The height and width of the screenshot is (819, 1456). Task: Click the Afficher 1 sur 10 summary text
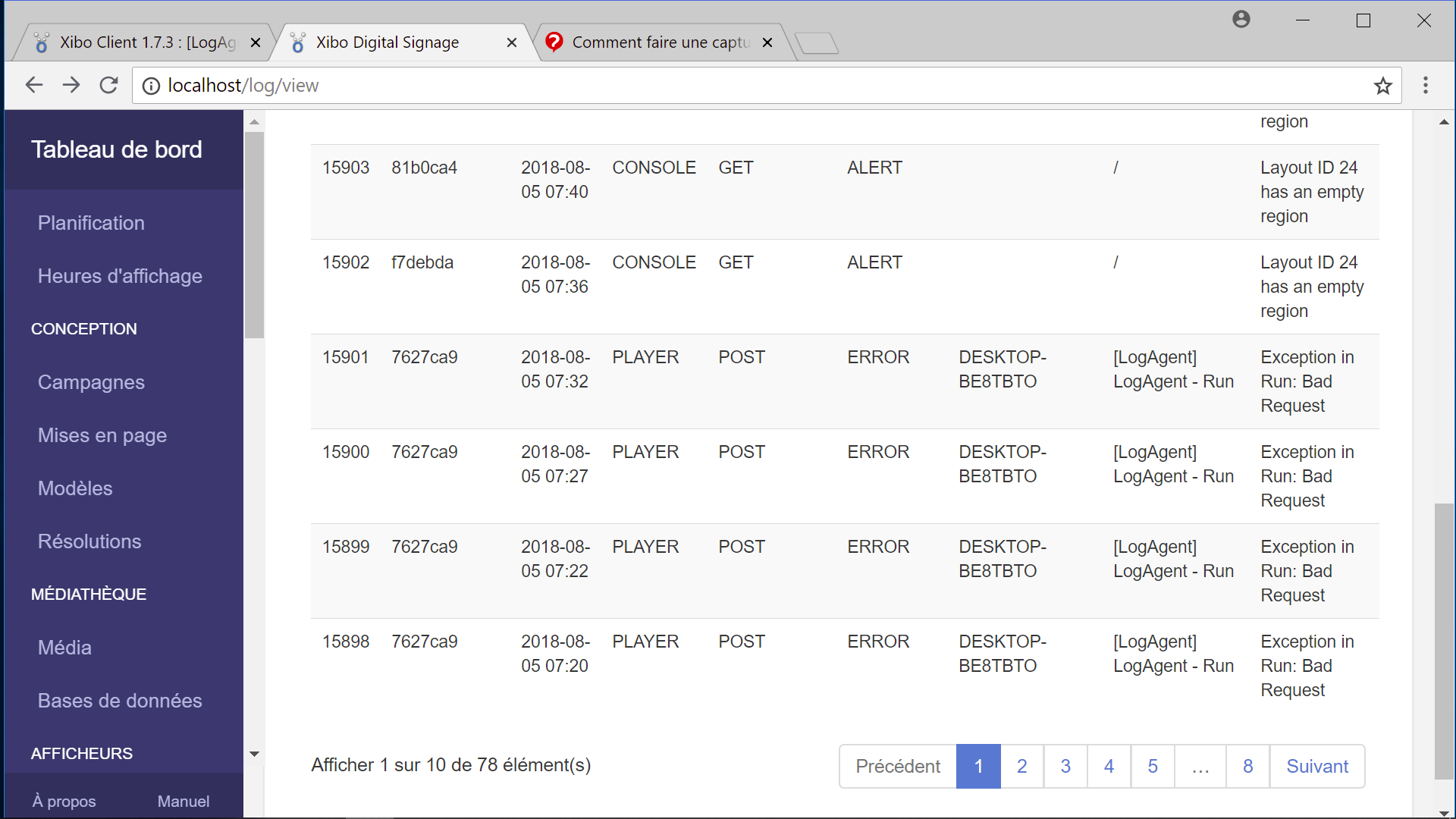pos(451,765)
